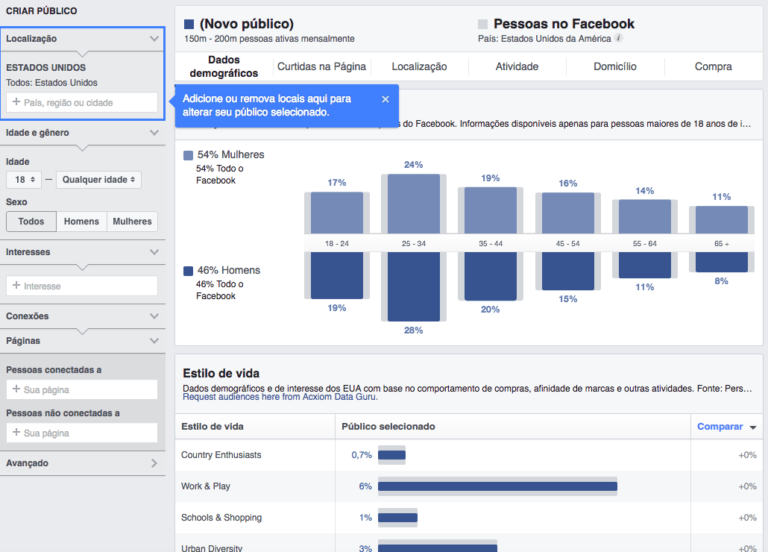Click the Country Enthusiasts 0,7% bar
768x552 pixels.
391,455
